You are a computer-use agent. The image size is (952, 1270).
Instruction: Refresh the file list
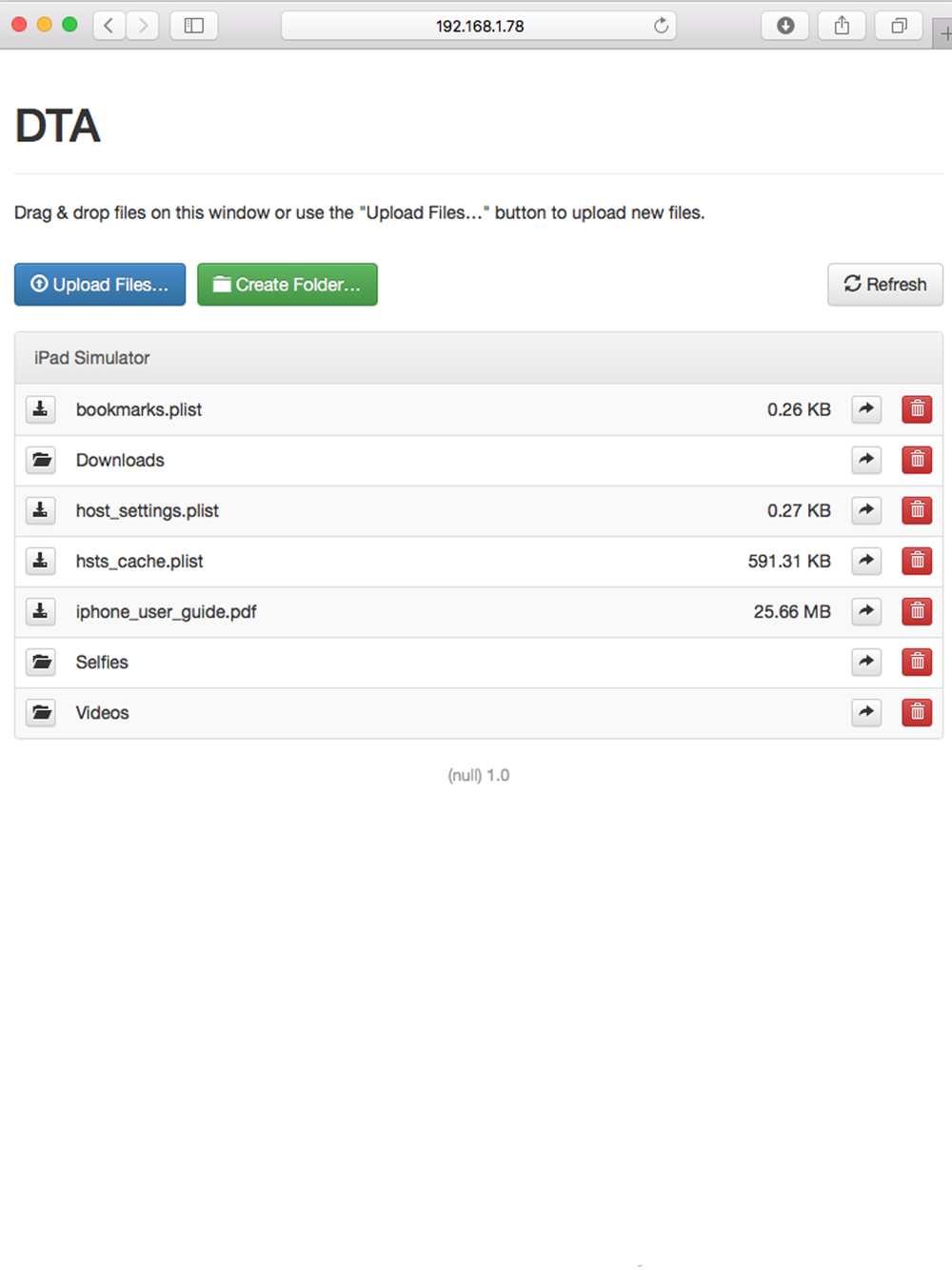(885, 285)
